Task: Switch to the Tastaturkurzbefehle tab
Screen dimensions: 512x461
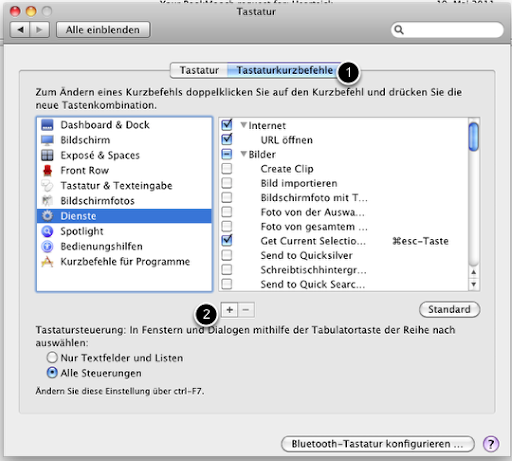Action: pos(285,70)
